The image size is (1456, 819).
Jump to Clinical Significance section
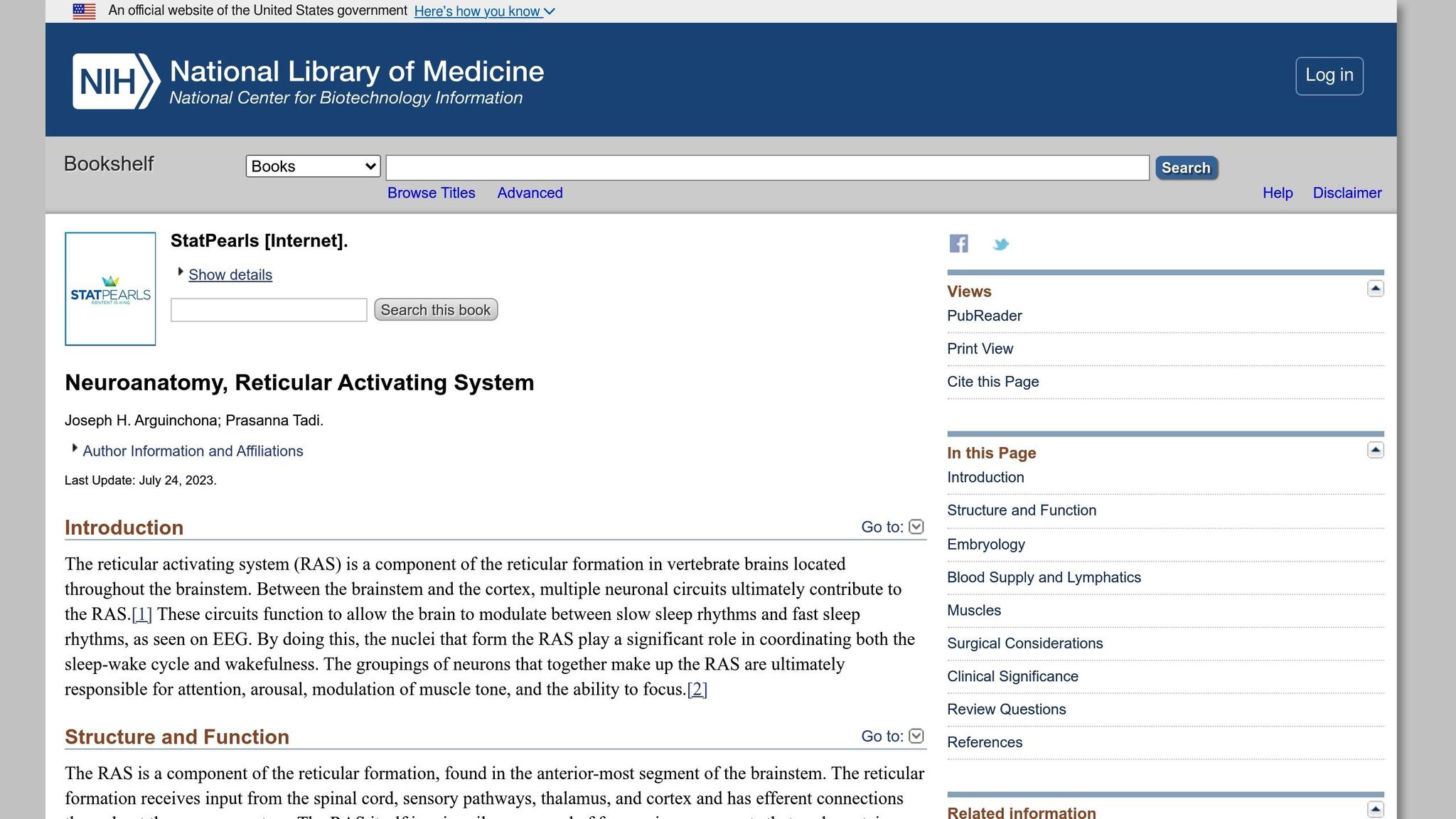1012,676
